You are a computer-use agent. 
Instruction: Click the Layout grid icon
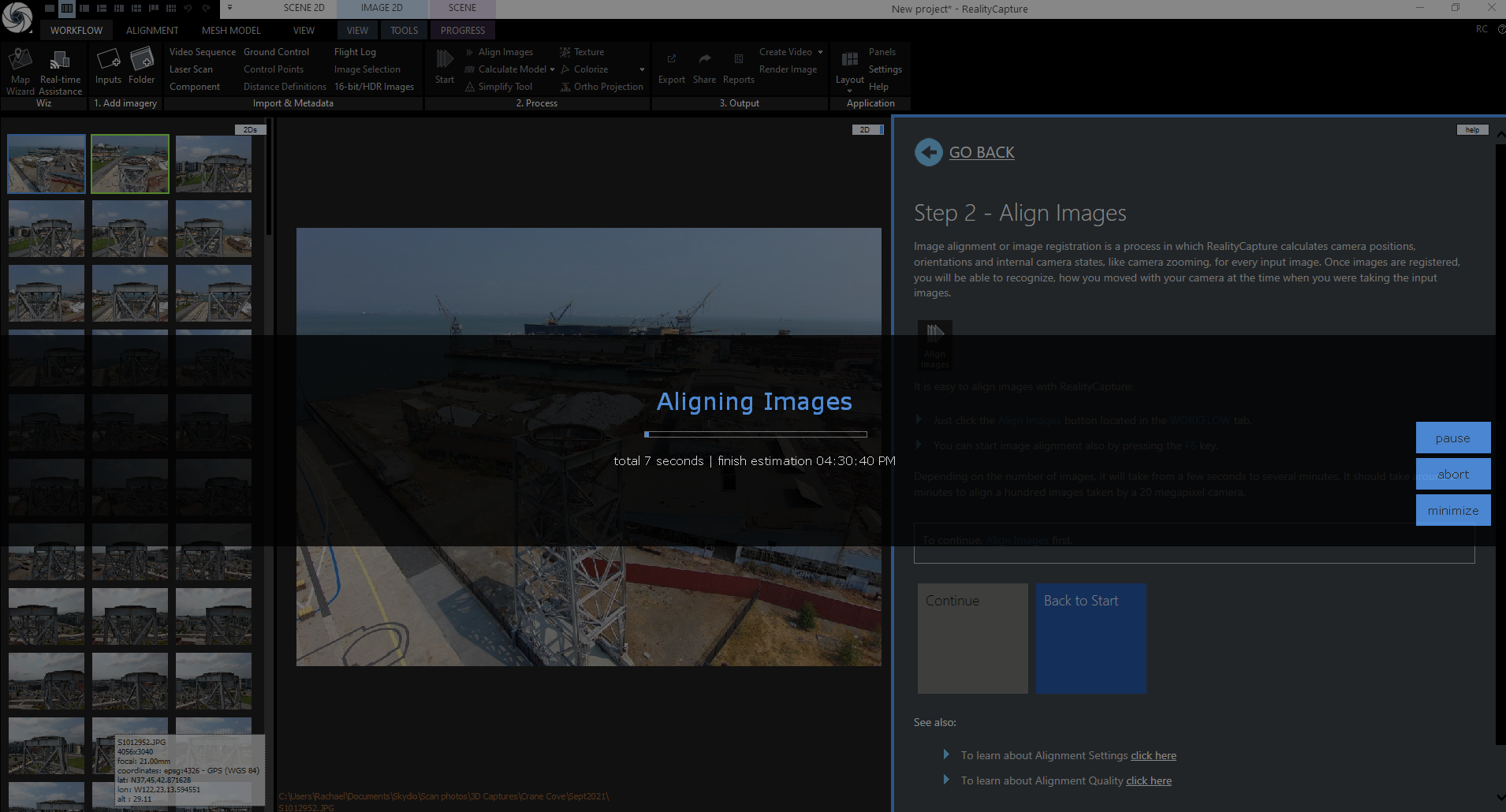[x=849, y=59]
